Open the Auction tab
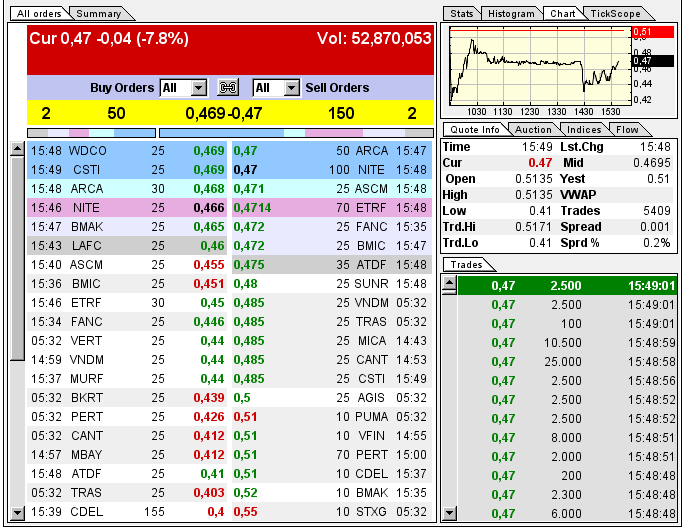Viewport: 682px width, 527px height. pos(533,130)
